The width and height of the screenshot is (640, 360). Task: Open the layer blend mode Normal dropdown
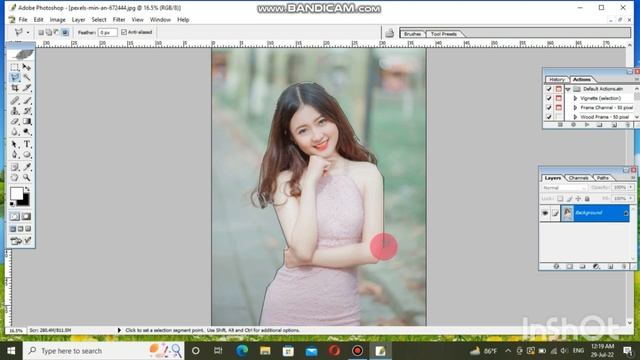tap(564, 188)
